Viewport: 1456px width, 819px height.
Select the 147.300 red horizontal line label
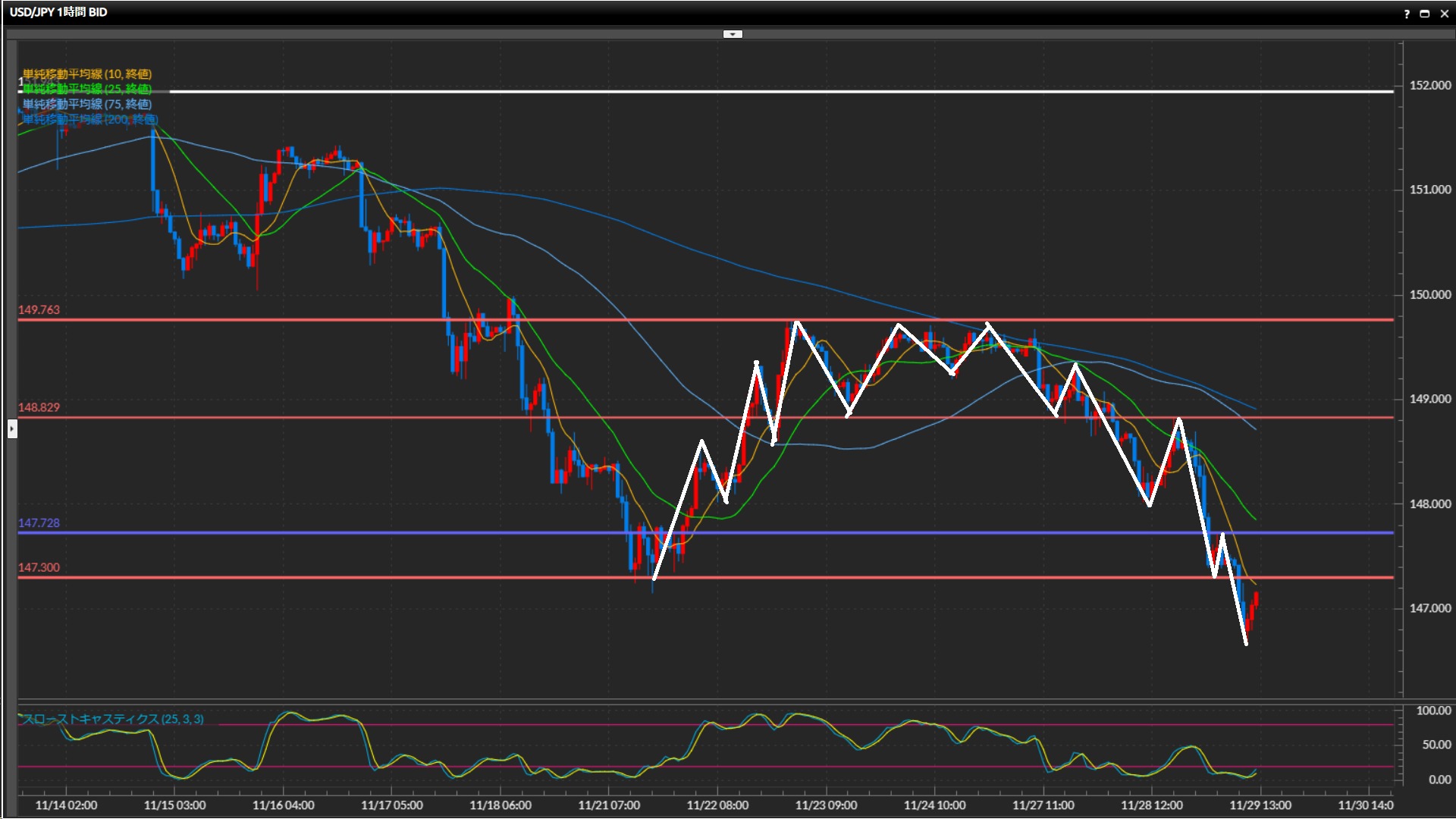[x=39, y=567]
